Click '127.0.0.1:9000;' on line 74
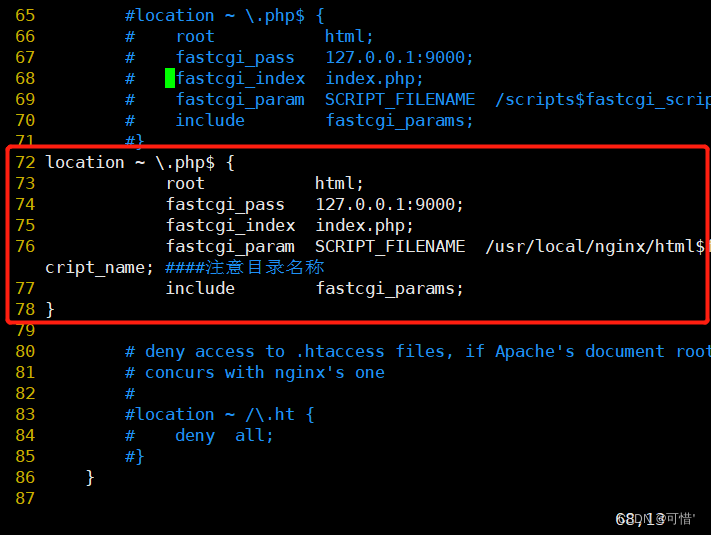Image resolution: width=711 pixels, height=535 pixels. pos(390,204)
